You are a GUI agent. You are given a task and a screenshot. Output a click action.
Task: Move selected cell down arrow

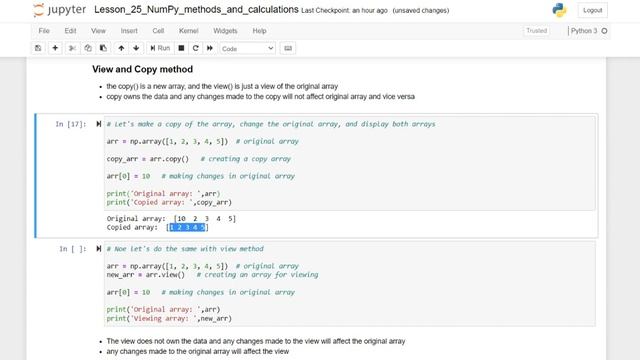[136, 48]
